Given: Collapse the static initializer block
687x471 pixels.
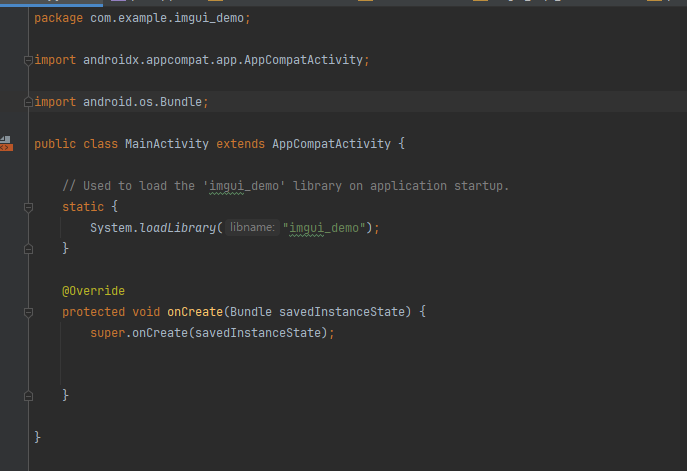Looking at the screenshot, I should coord(28,207).
